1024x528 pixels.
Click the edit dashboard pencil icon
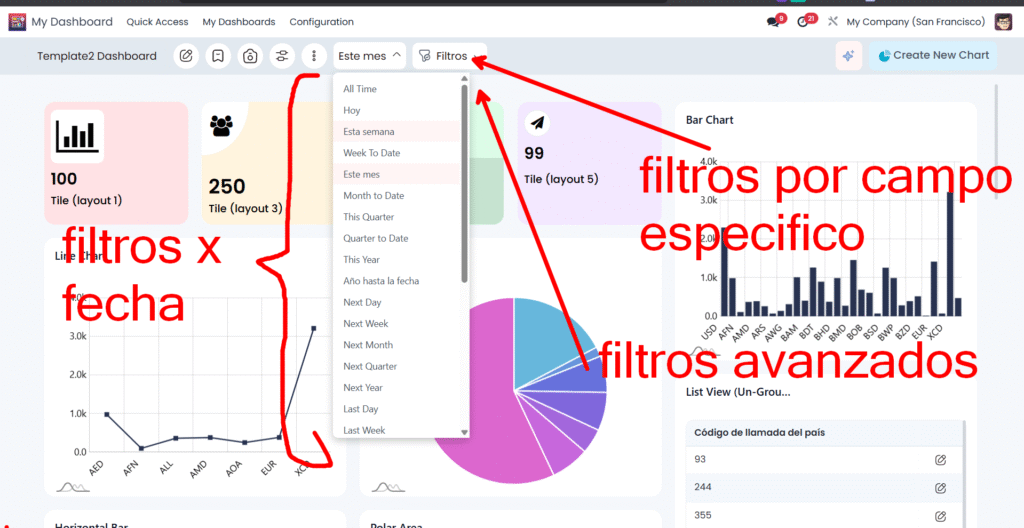point(186,56)
